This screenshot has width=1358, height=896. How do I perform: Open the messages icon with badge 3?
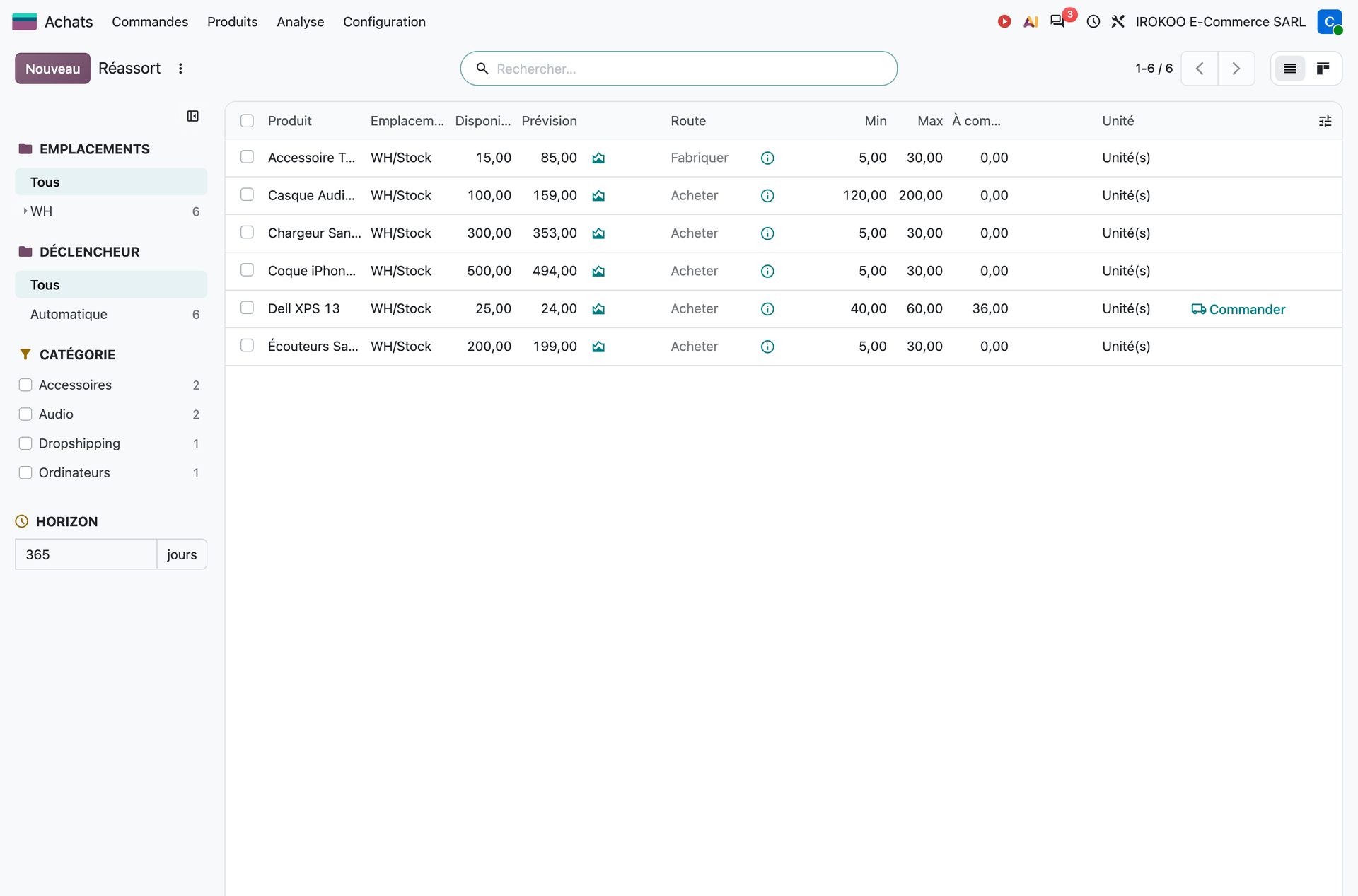tap(1058, 21)
